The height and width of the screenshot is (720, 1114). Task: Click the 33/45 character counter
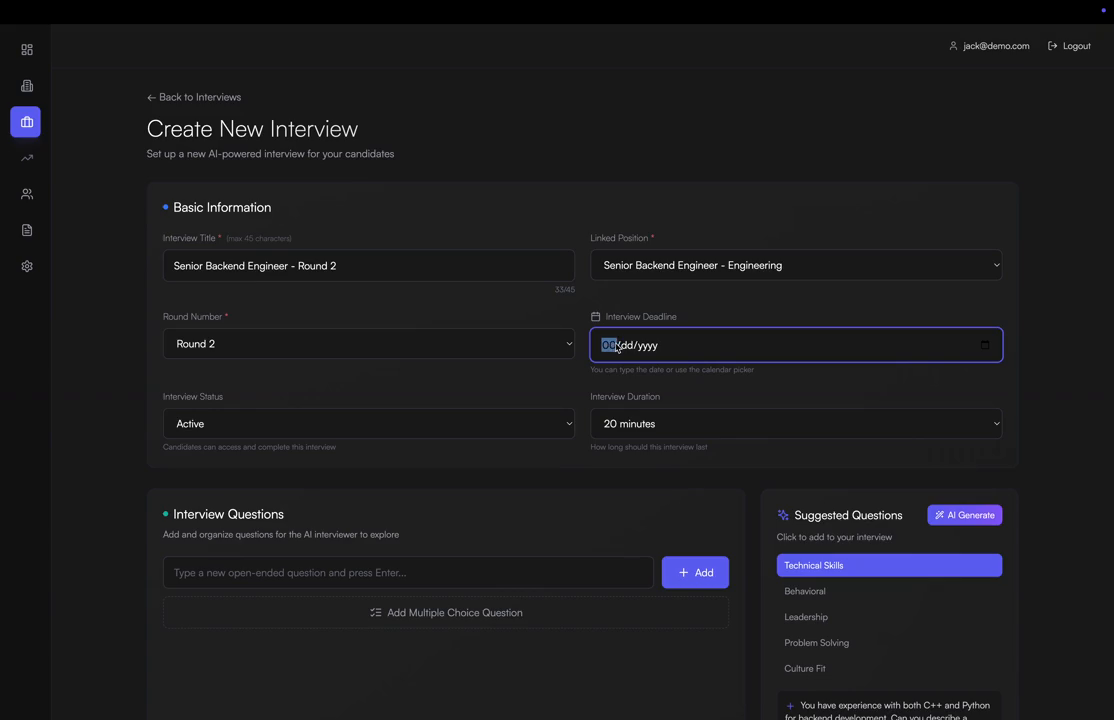(x=565, y=290)
